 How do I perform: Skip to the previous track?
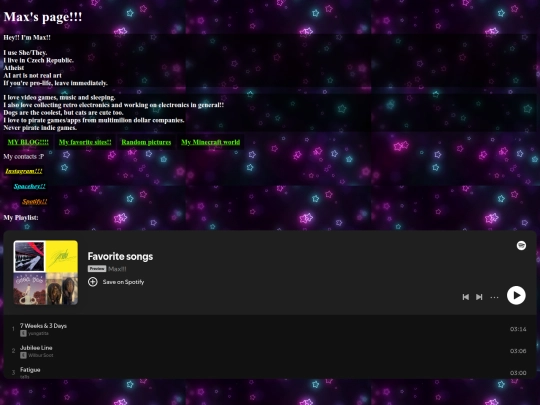coord(466,297)
